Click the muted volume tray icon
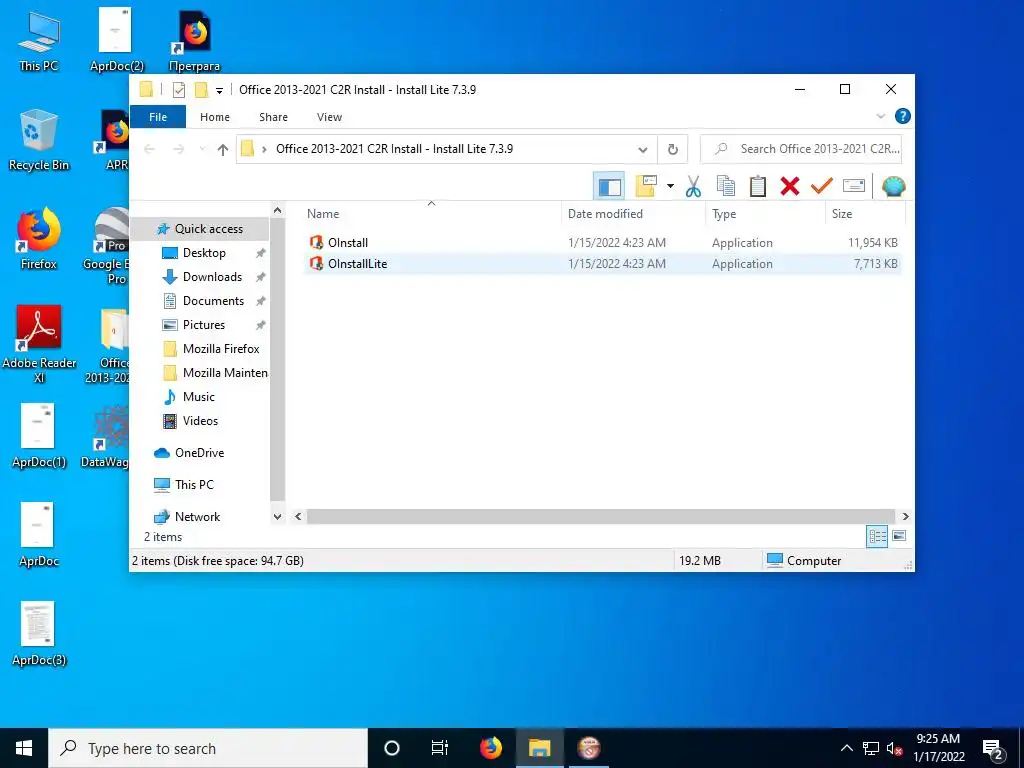This screenshot has width=1024, height=768. point(894,748)
